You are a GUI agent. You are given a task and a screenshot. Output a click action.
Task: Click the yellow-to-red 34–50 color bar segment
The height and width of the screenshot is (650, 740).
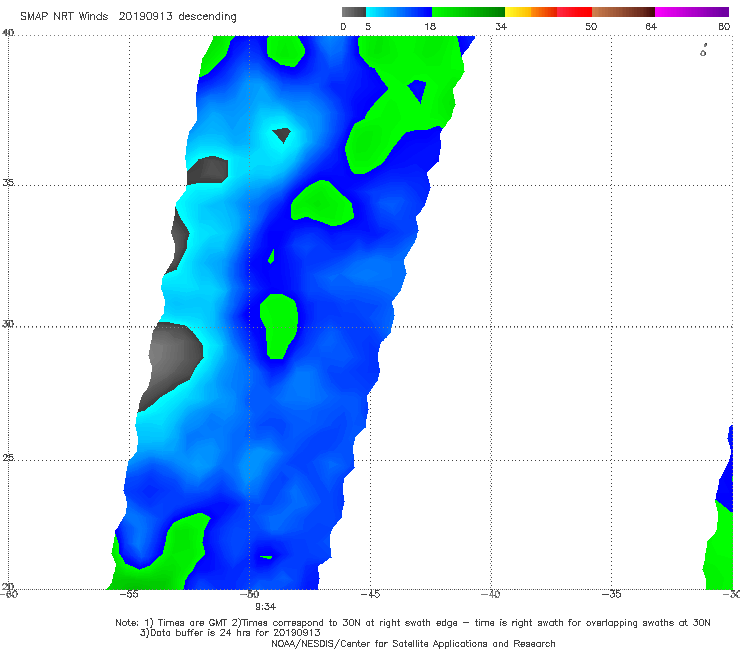tap(548, 12)
